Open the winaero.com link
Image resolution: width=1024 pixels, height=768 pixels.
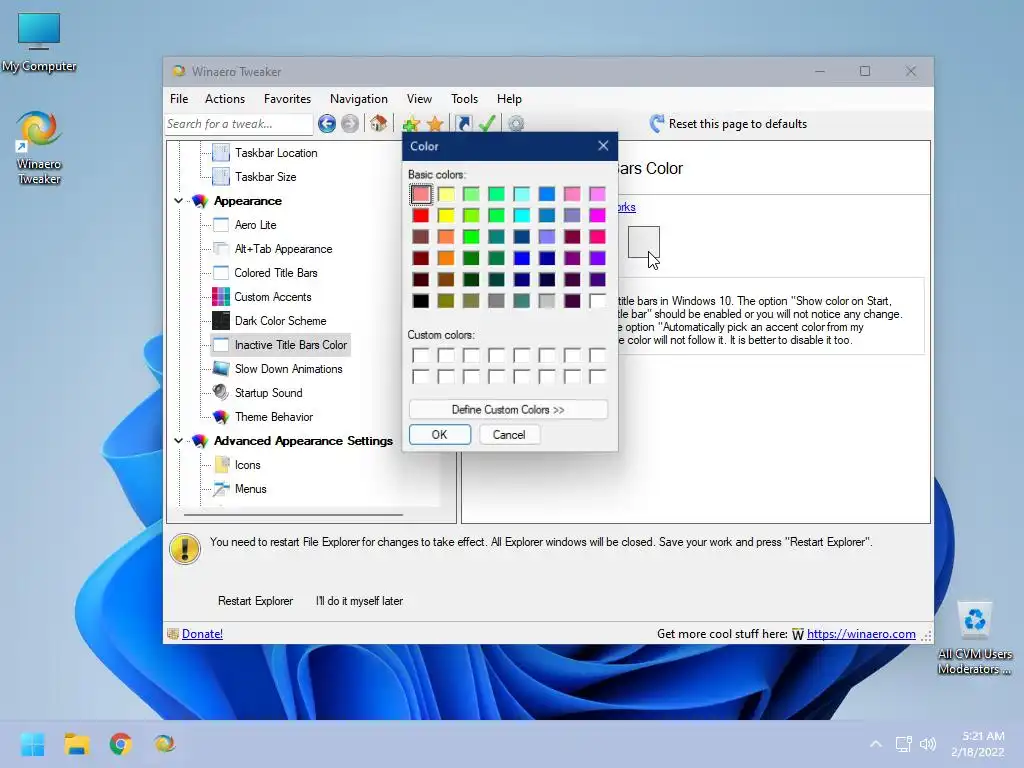(861, 634)
